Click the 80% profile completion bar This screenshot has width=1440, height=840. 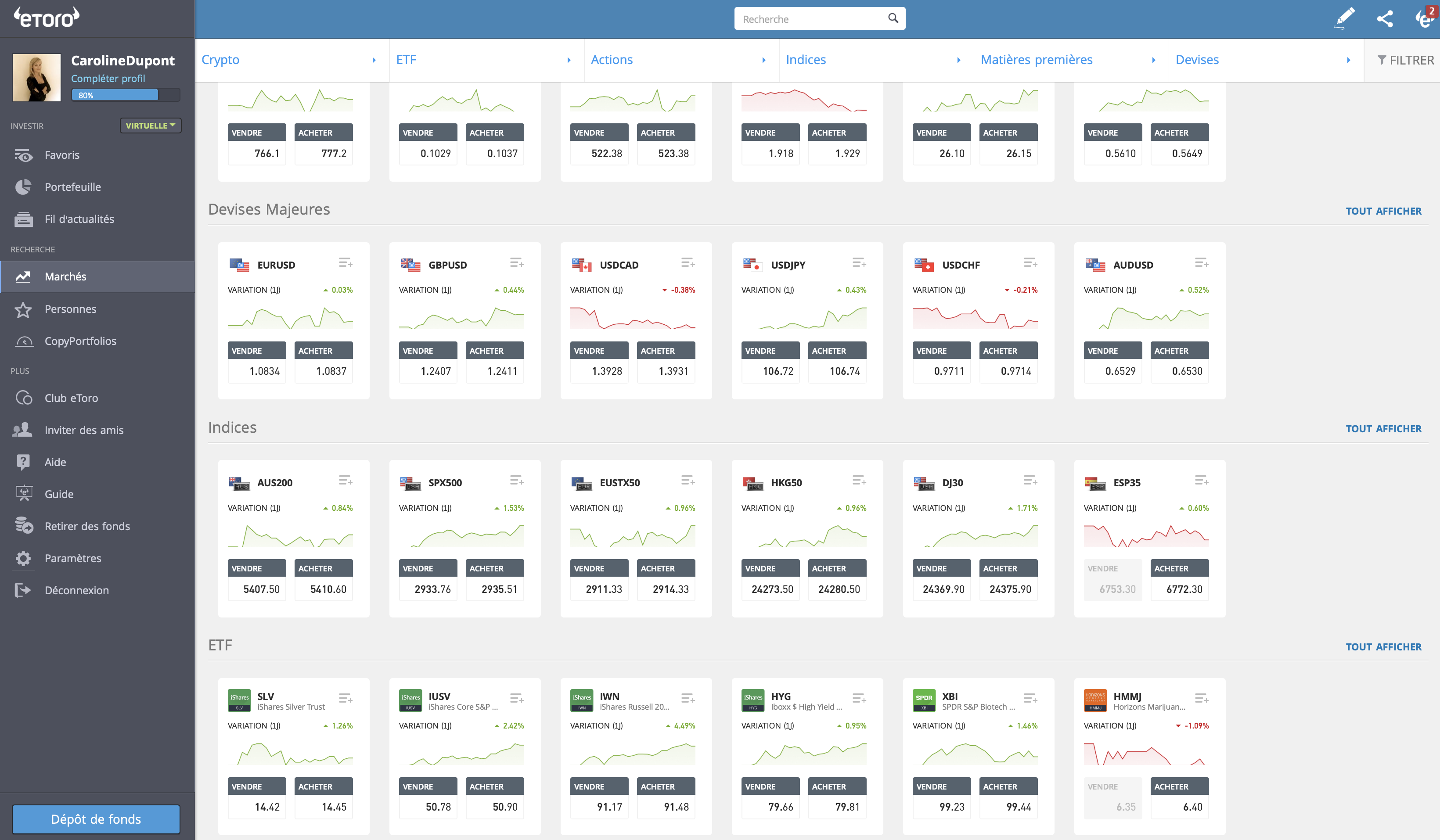click(126, 95)
